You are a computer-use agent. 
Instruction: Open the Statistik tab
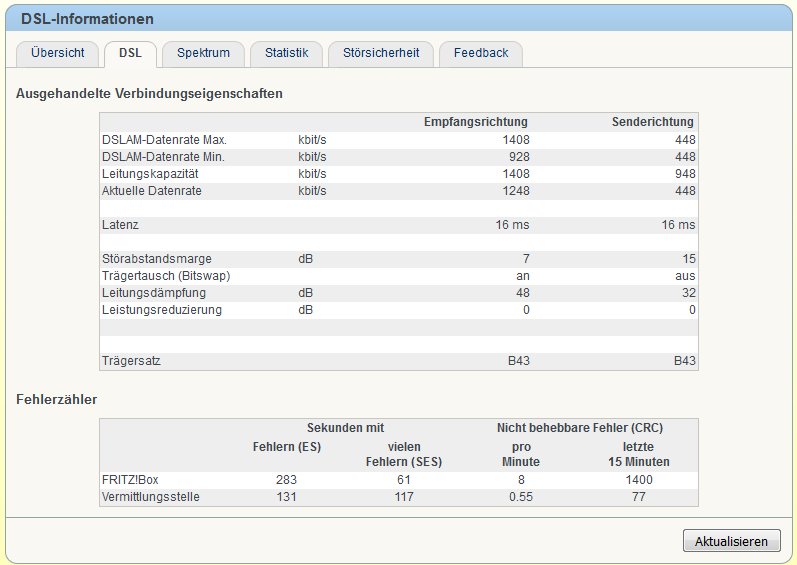click(x=287, y=53)
